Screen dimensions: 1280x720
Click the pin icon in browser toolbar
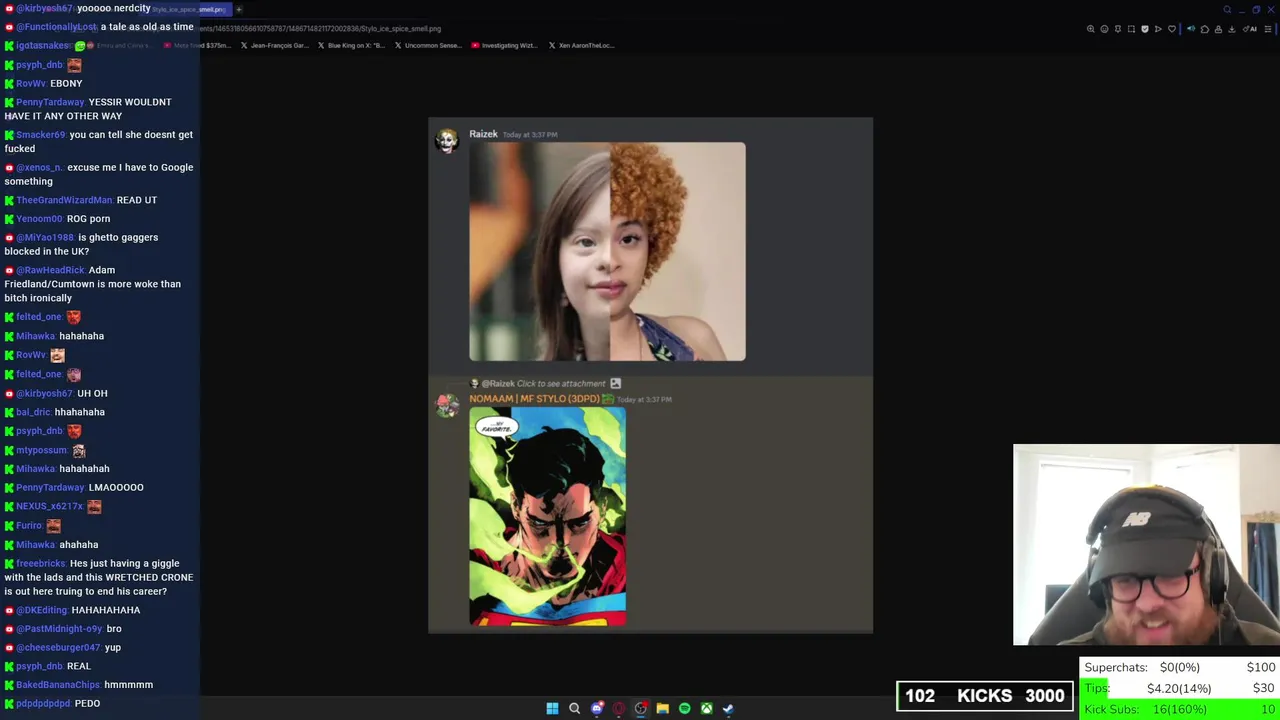[1118, 29]
